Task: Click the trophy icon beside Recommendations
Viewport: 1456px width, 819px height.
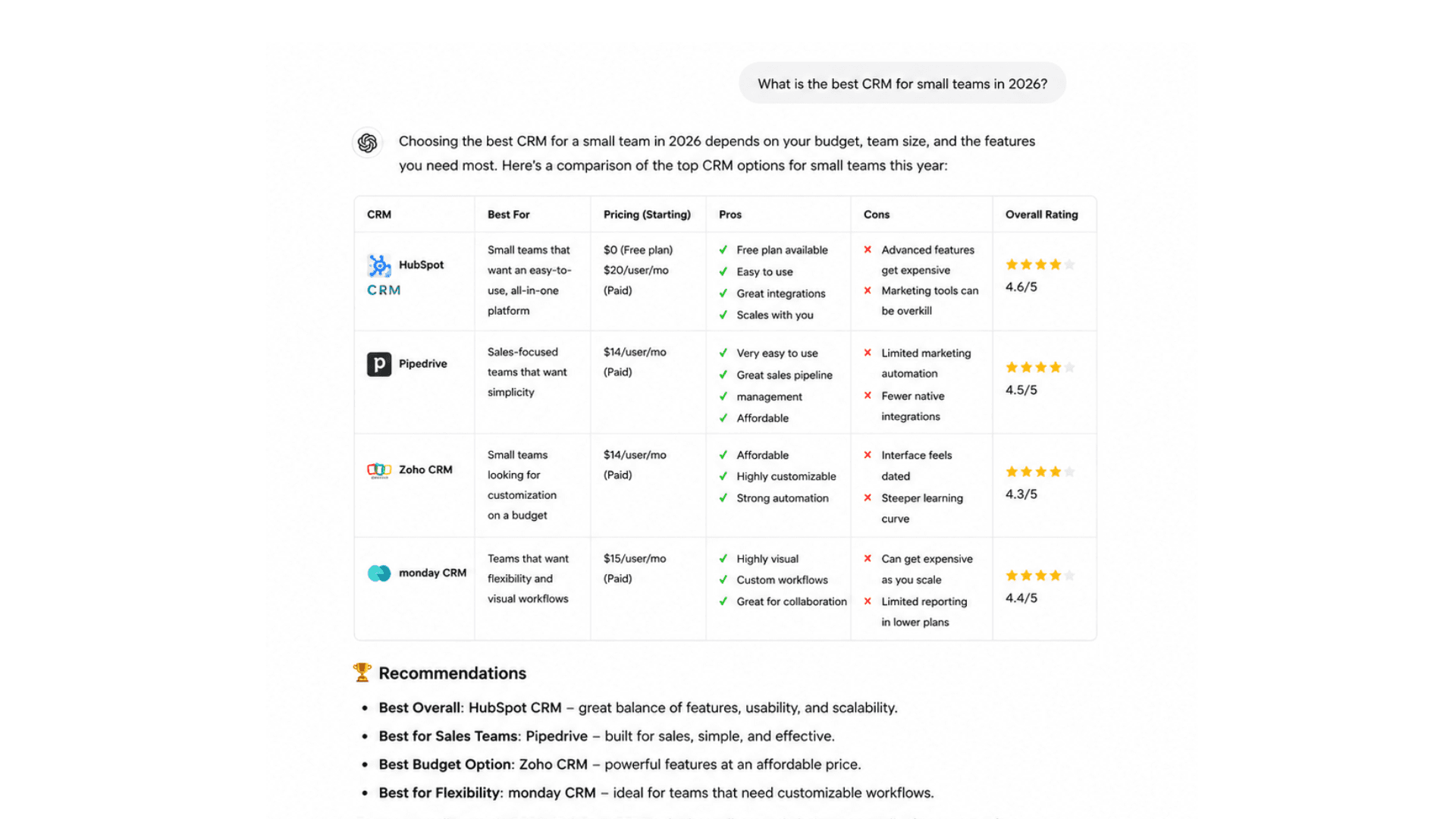Action: (362, 672)
